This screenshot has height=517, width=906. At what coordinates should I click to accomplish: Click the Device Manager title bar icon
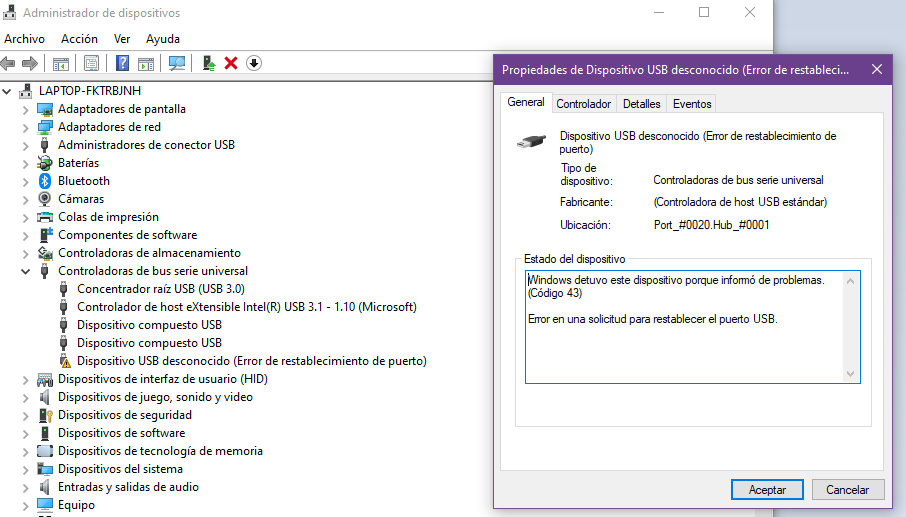9,12
